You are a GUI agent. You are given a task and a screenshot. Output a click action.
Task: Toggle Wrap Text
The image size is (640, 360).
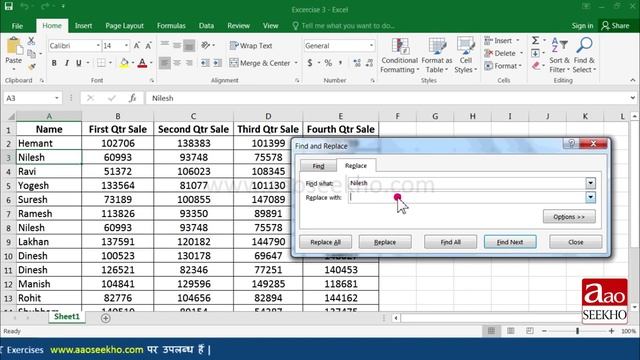[x=251, y=45]
